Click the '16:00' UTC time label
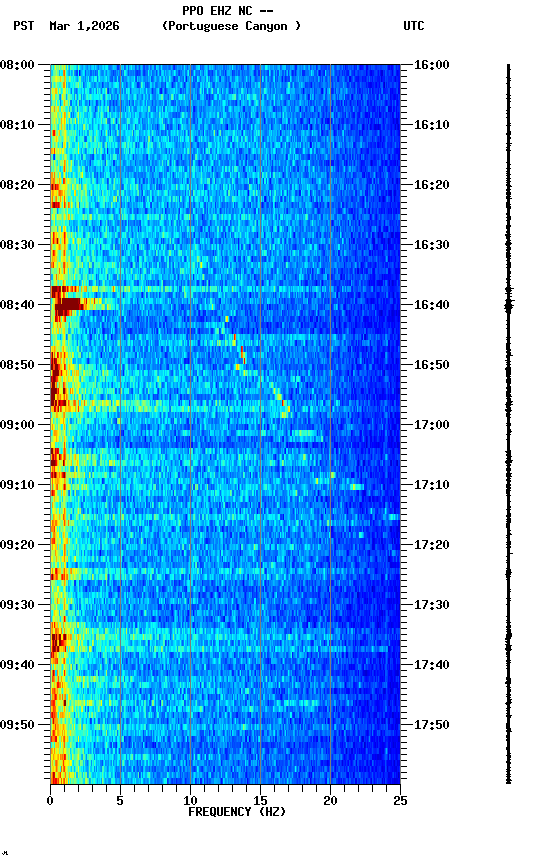Screen dimensions: 552x864 (432, 65)
